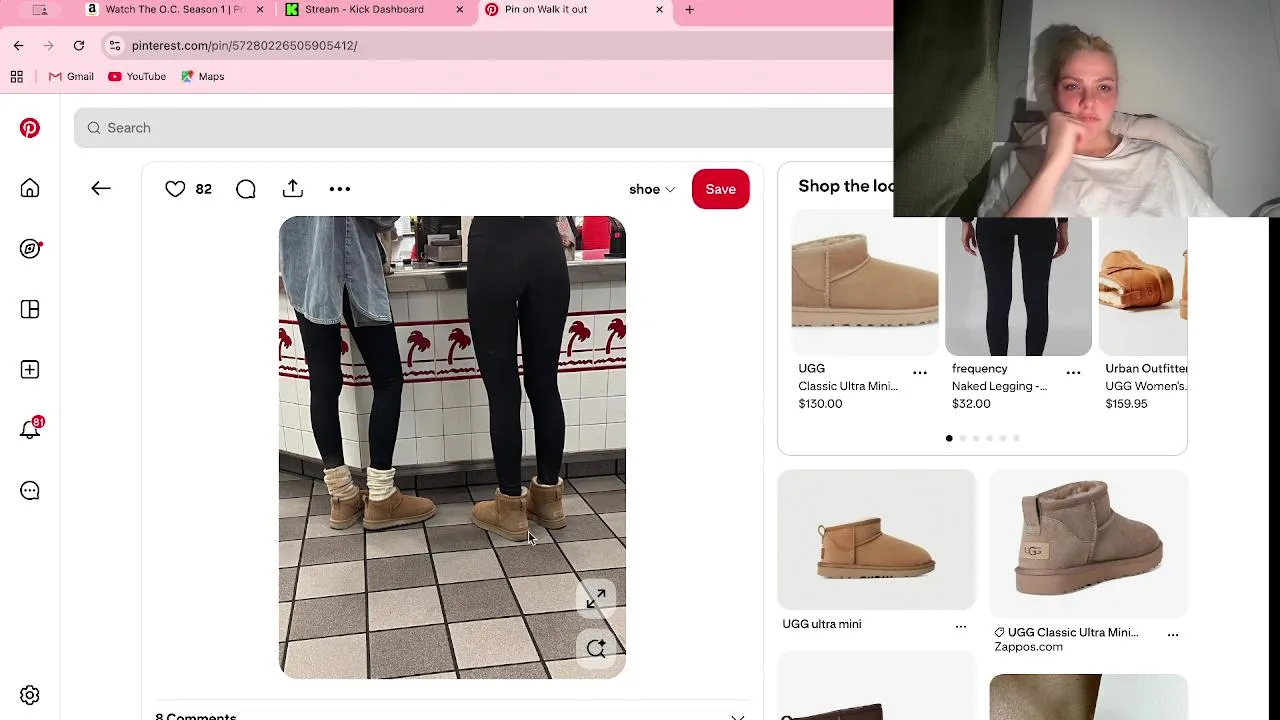Open Urban Outfitters UGG product image
The width and height of the screenshot is (1280, 720).
click(1143, 286)
